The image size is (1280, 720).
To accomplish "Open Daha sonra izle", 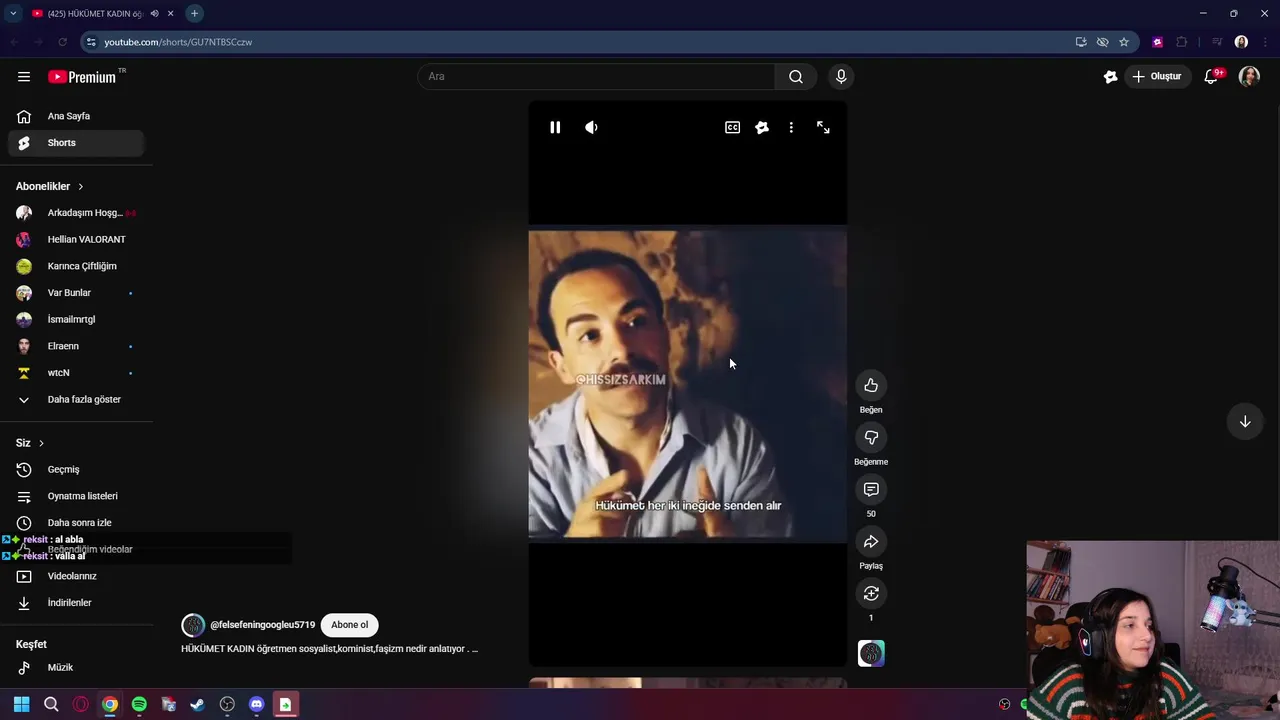I will (76, 523).
